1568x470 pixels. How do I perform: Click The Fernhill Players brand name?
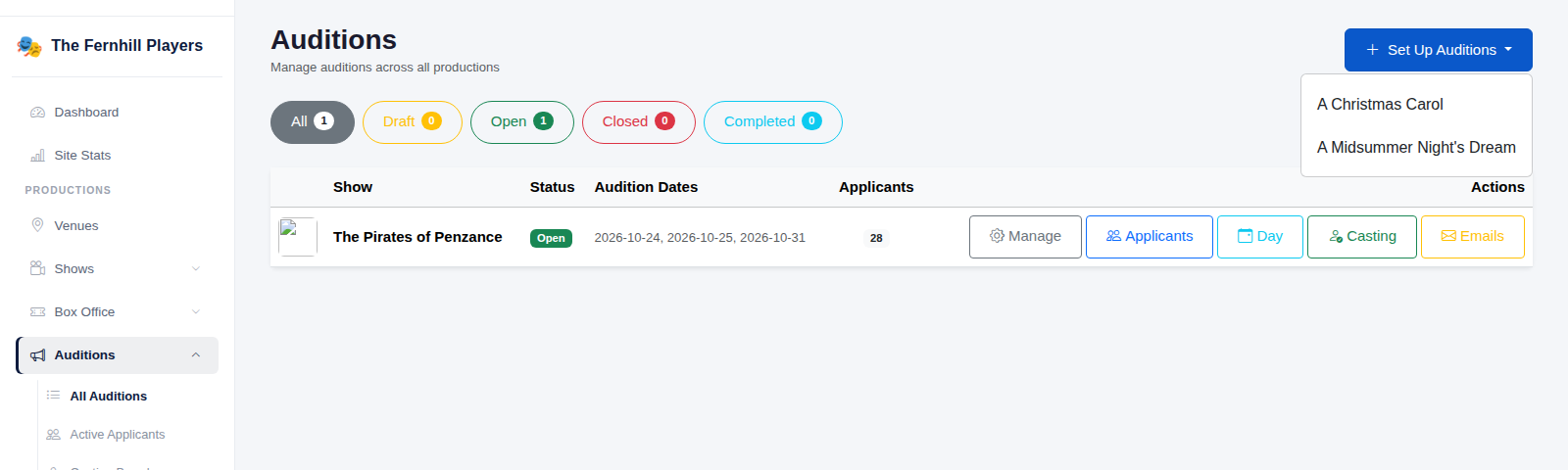click(x=126, y=46)
